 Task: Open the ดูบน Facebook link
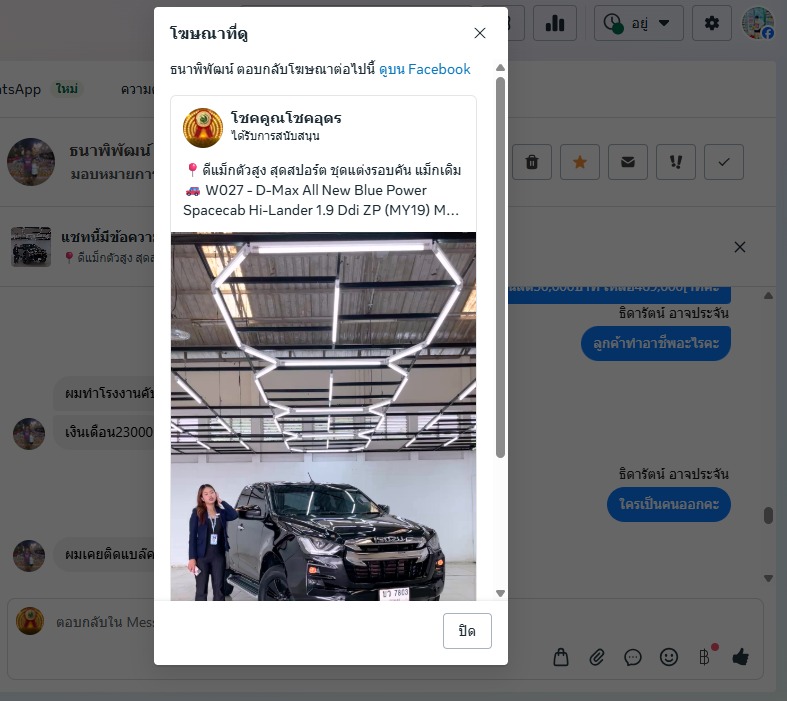pos(425,69)
